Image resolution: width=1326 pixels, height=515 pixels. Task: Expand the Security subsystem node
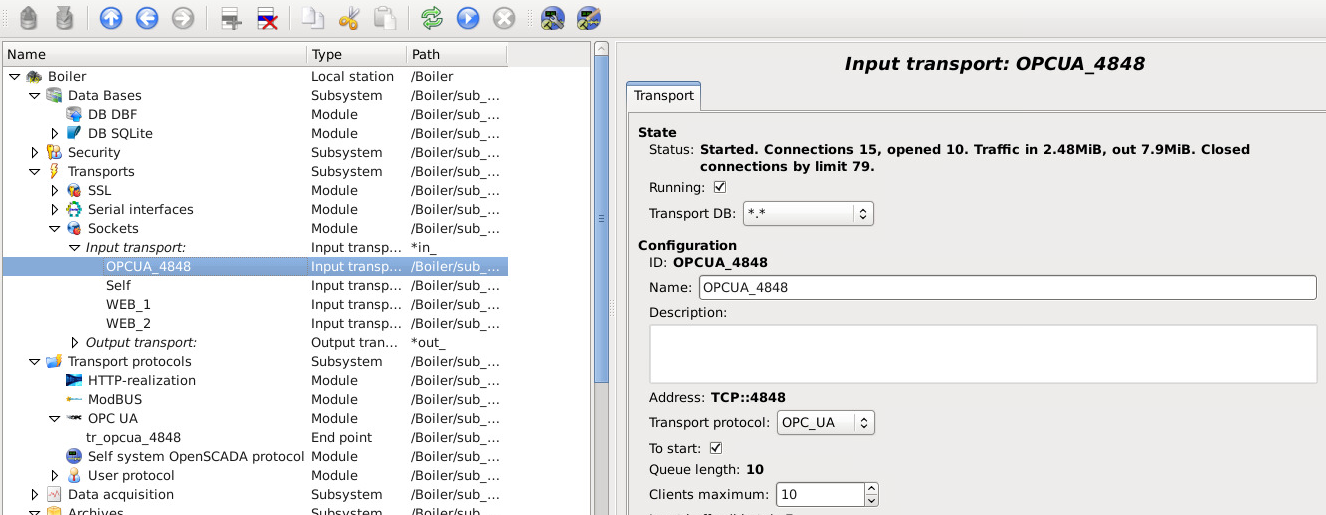coord(35,153)
